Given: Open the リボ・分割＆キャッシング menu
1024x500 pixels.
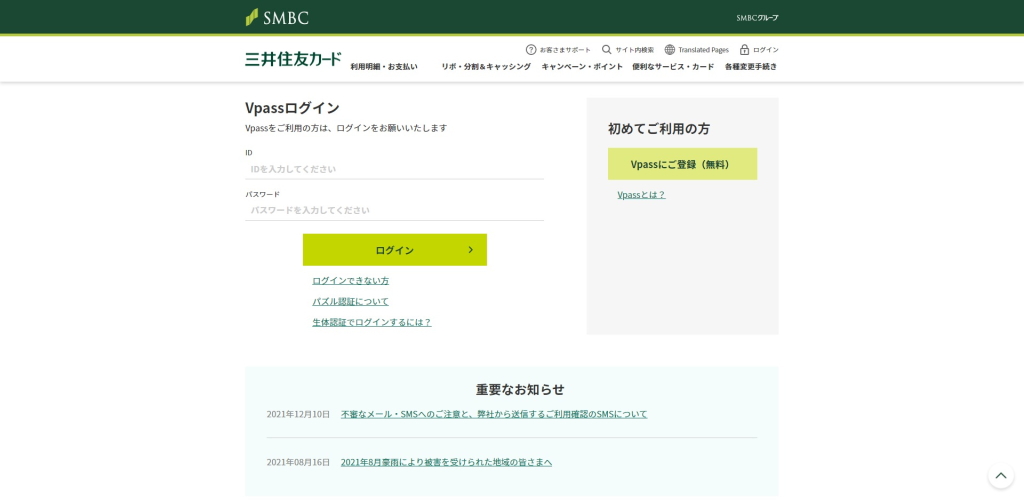Looking at the screenshot, I should [486, 67].
